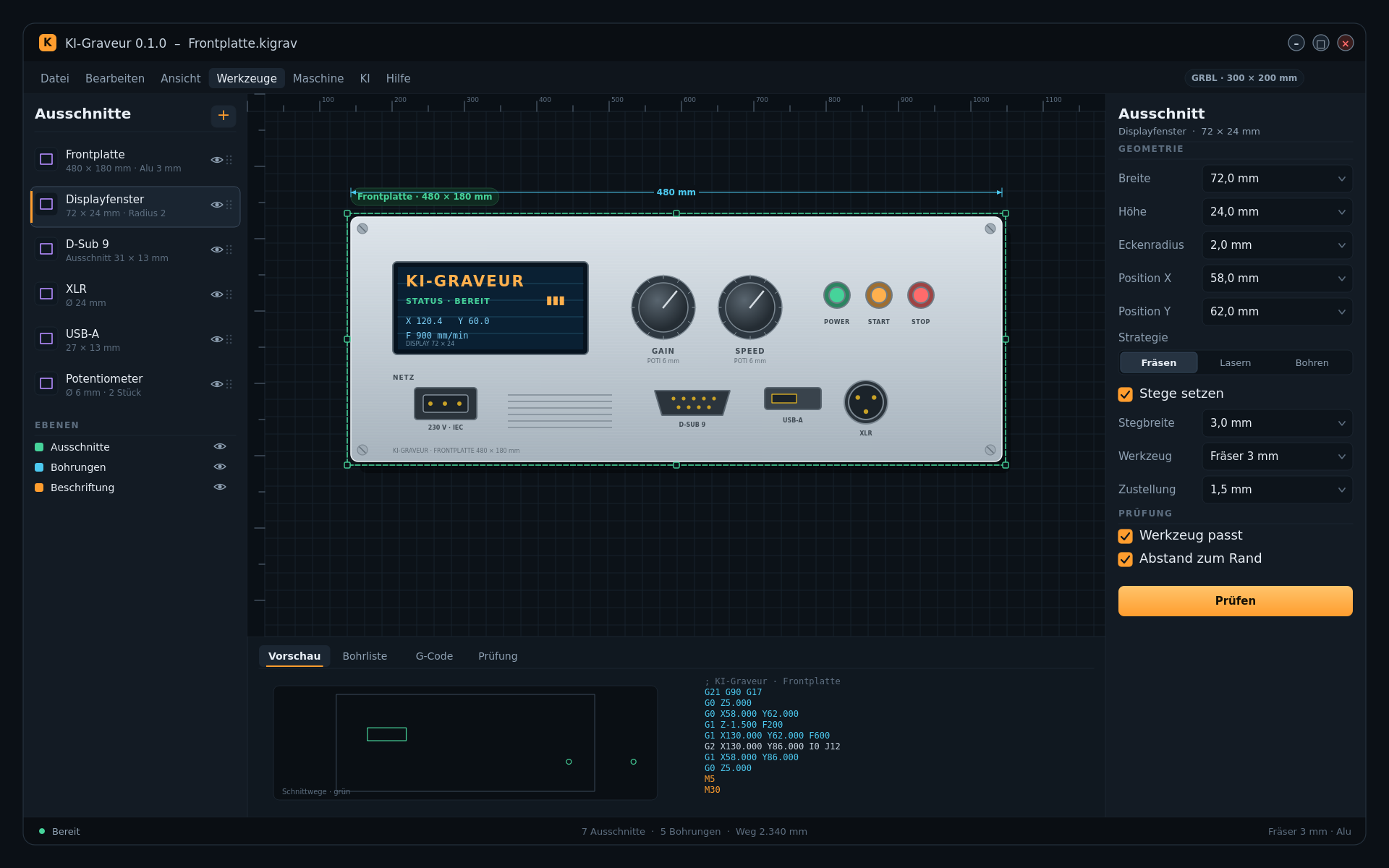Uncheck Stege setzen
Screen dimensions: 1389x868
1125,394
